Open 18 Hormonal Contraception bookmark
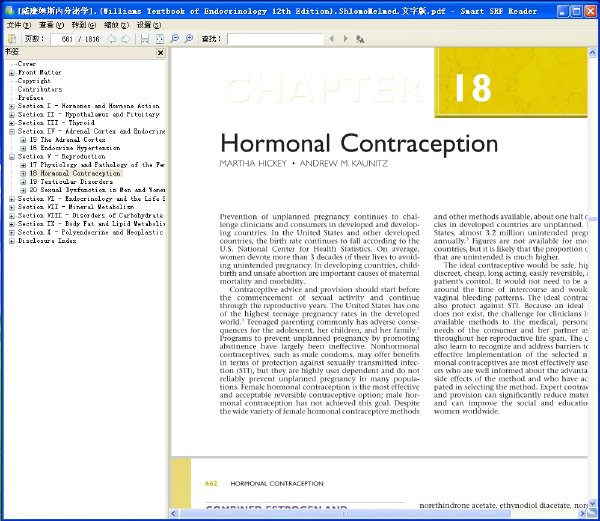600x521 pixels. (75, 173)
